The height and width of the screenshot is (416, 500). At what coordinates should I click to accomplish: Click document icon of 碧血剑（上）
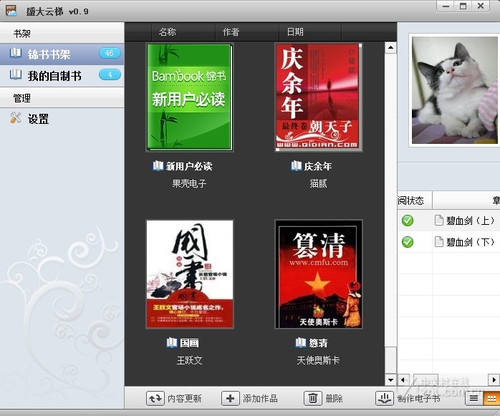pyautogui.click(x=439, y=220)
